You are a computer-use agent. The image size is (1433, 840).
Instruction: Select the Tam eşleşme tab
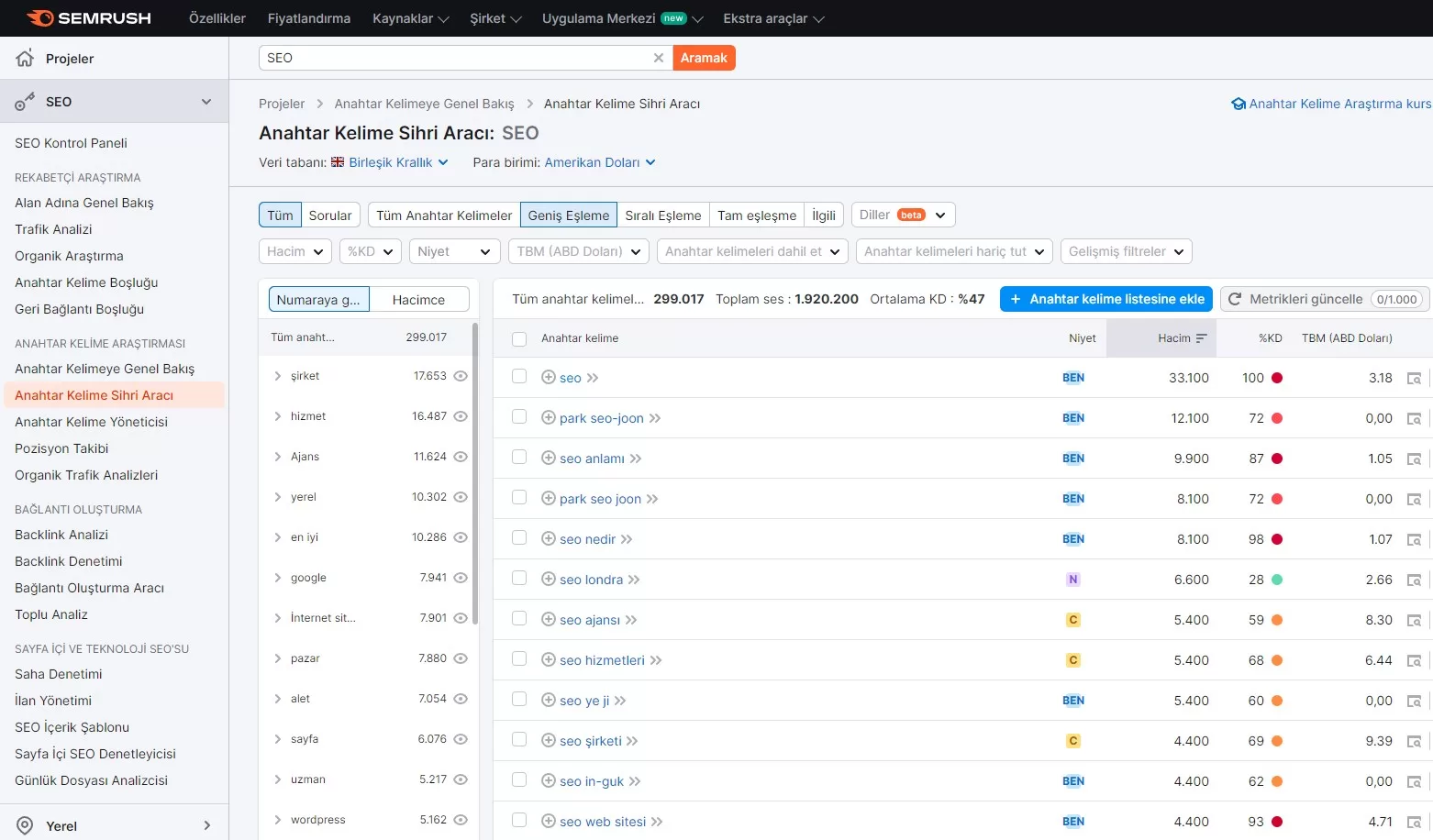[x=757, y=215]
